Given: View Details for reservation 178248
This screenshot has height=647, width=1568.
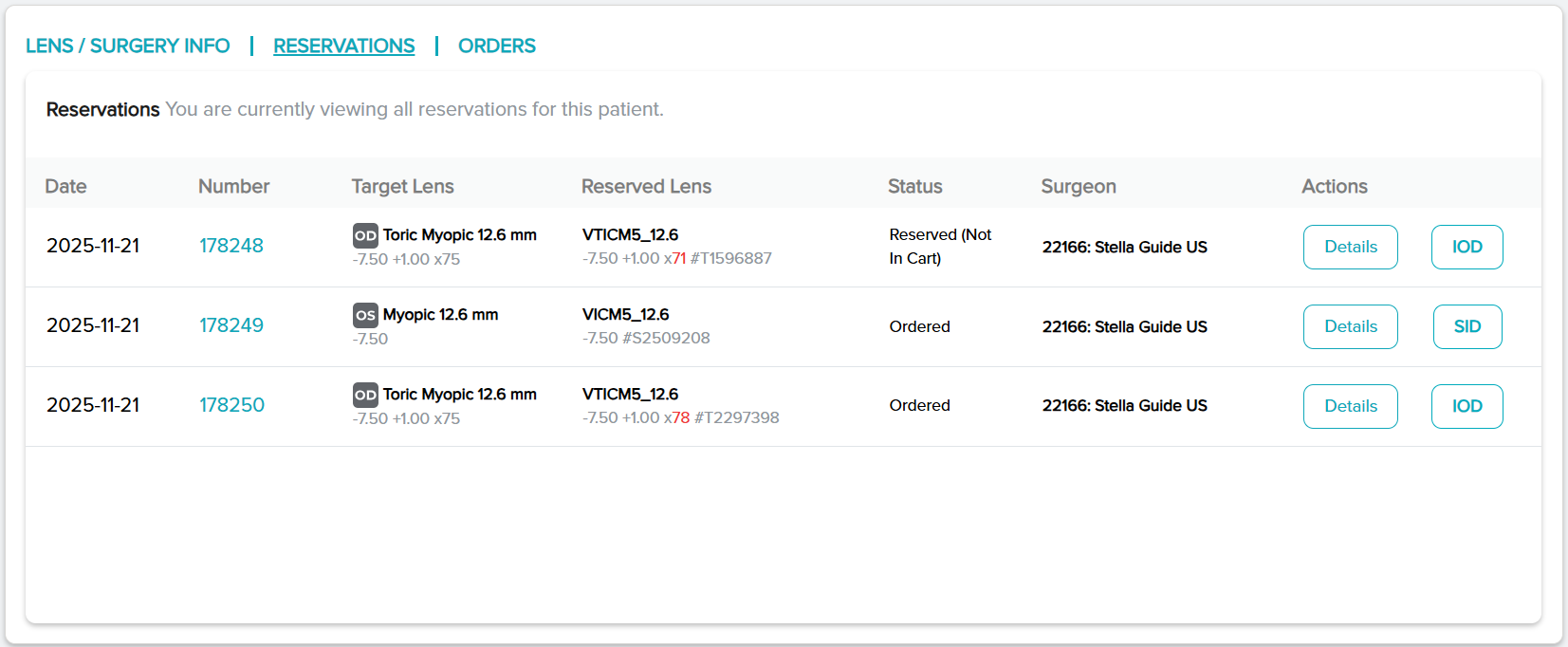Looking at the screenshot, I should (1350, 247).
